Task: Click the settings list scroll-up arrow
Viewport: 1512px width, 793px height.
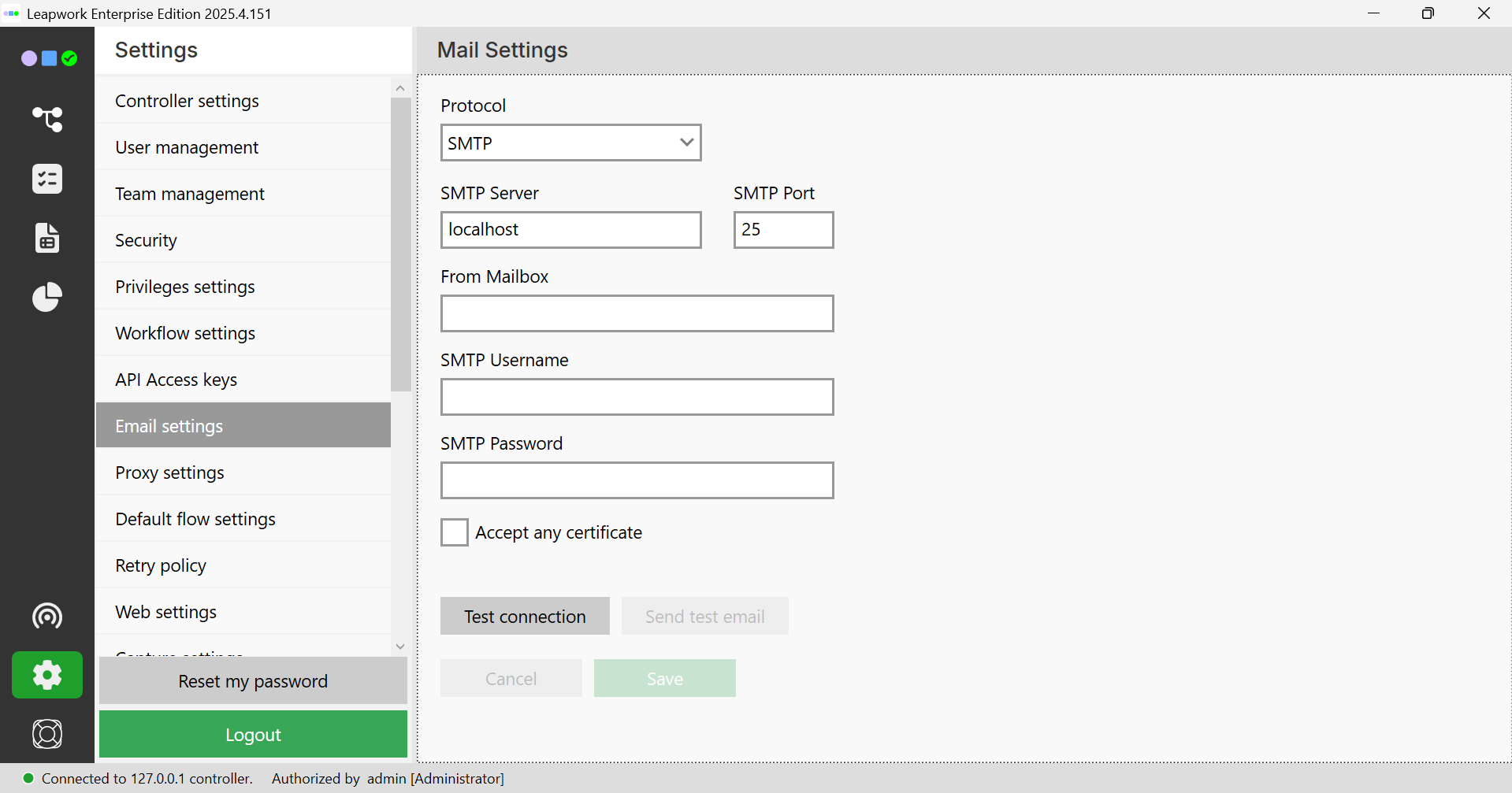Action: pyautogui.click(x=400, y=88)
